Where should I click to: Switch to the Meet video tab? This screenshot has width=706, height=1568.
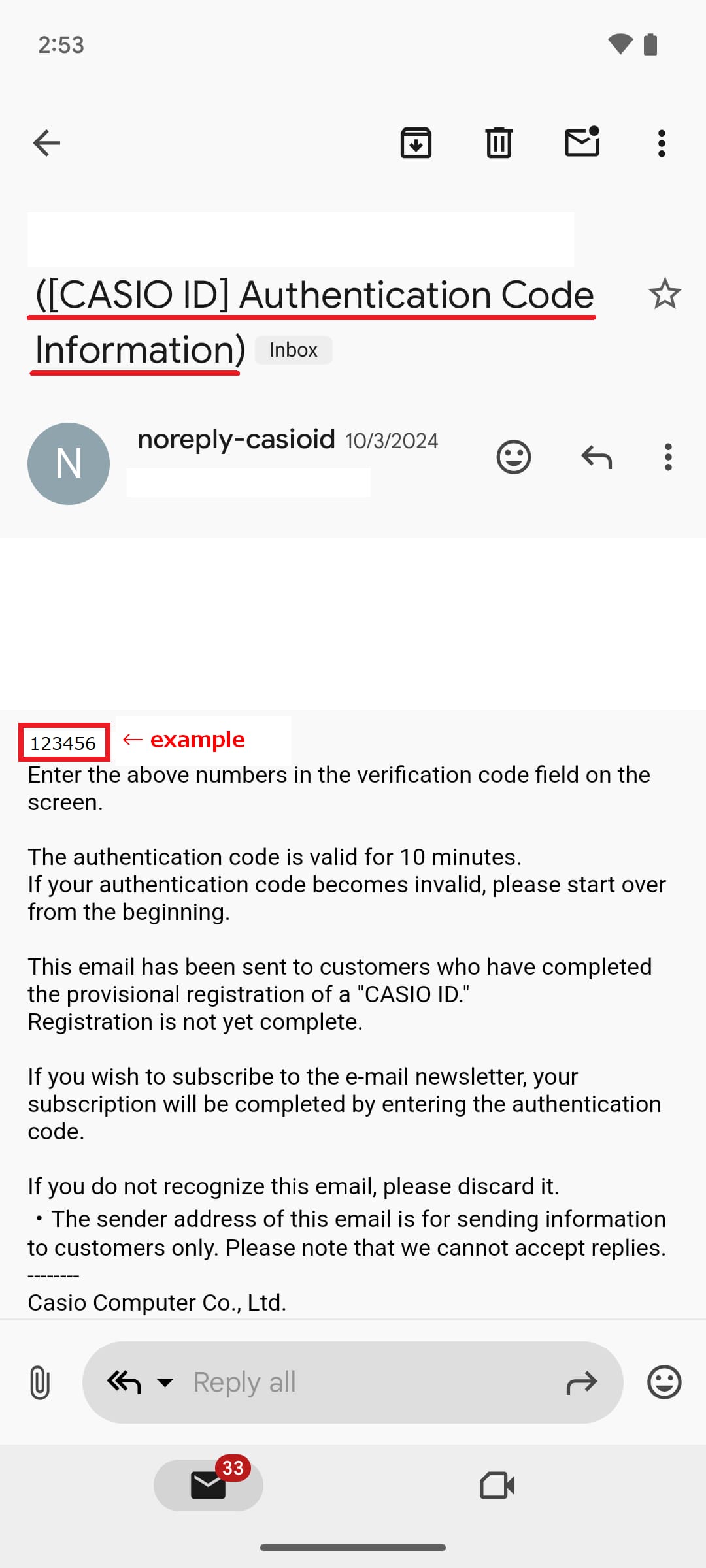(497, 1485)
